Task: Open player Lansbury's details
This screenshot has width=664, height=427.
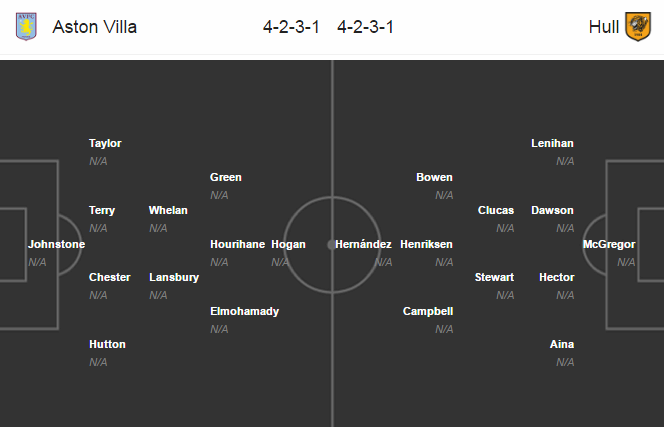Action: (x=174, y=277)
